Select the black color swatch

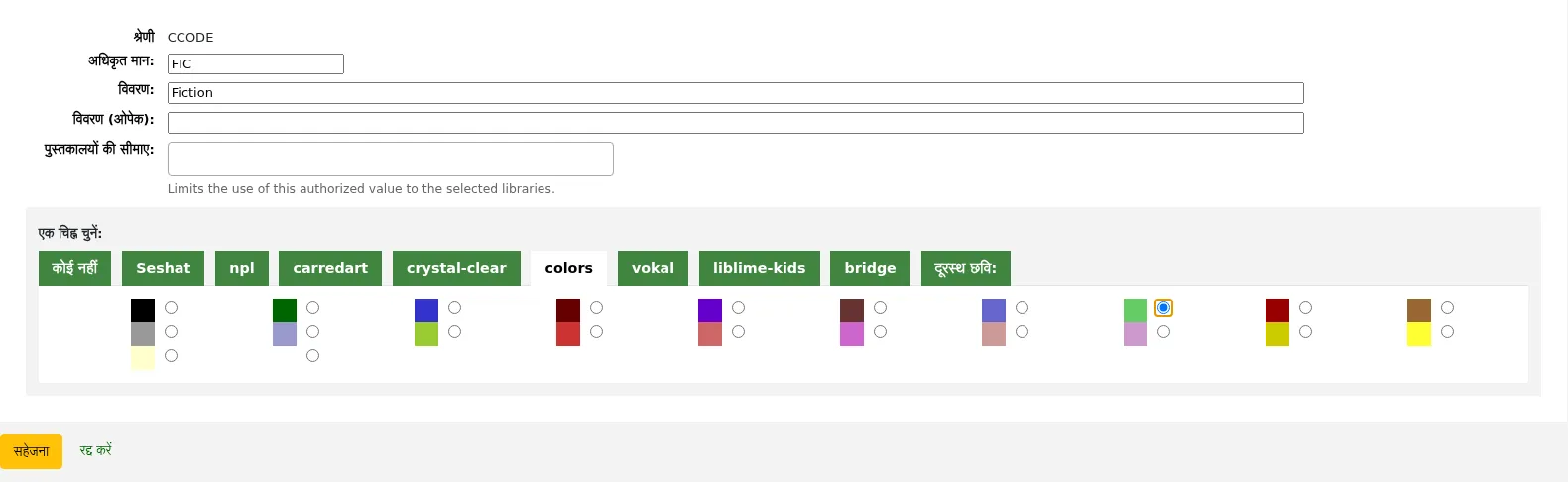(143, 310)
